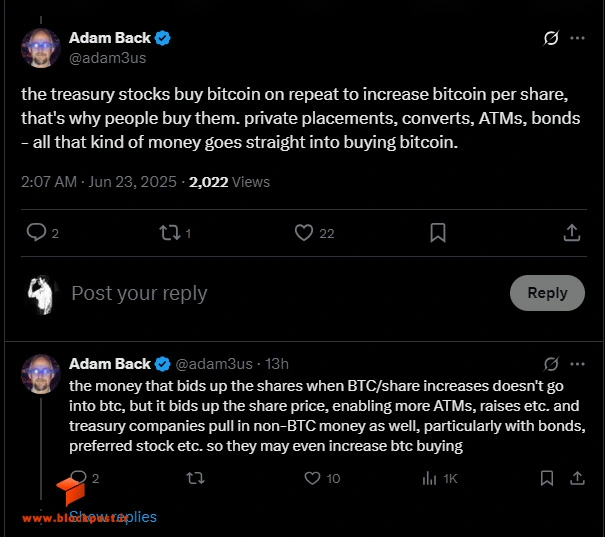Repost the second Adam Back reply

click(x=195, y=479)
